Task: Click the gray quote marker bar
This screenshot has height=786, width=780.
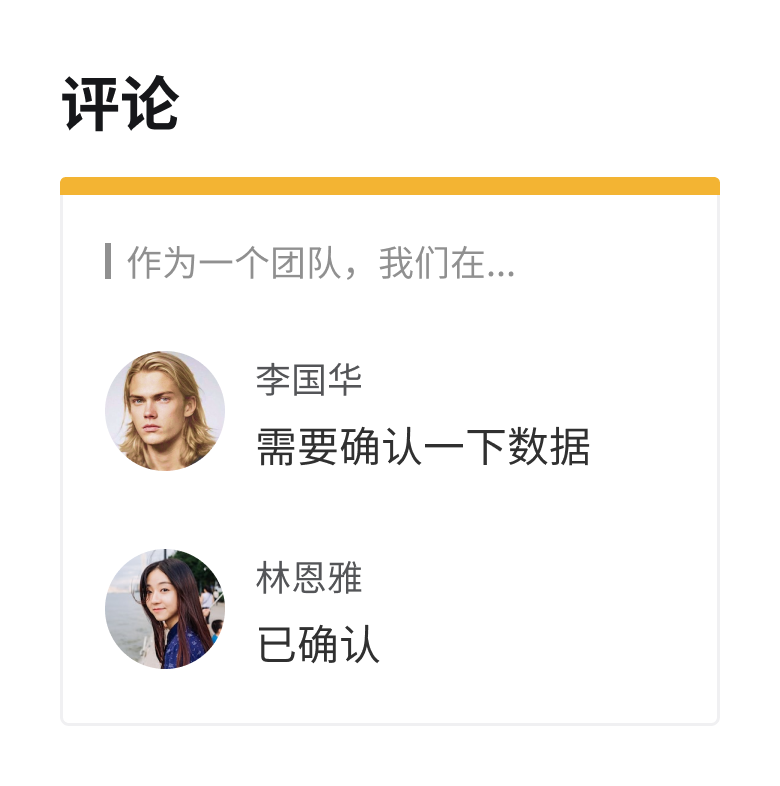Action: 108,261
